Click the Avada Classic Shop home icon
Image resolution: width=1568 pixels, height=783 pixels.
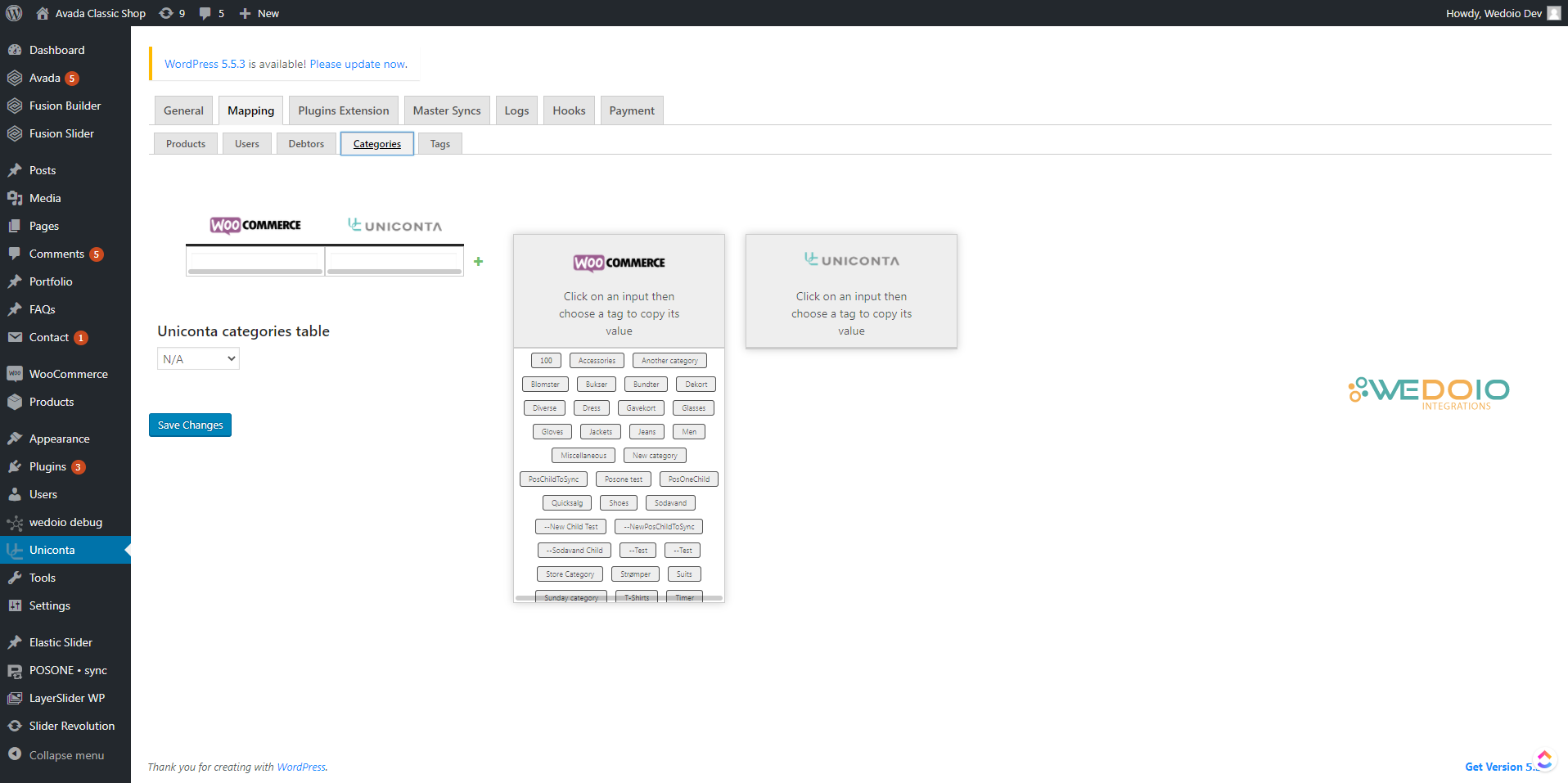tap(43, 13)
